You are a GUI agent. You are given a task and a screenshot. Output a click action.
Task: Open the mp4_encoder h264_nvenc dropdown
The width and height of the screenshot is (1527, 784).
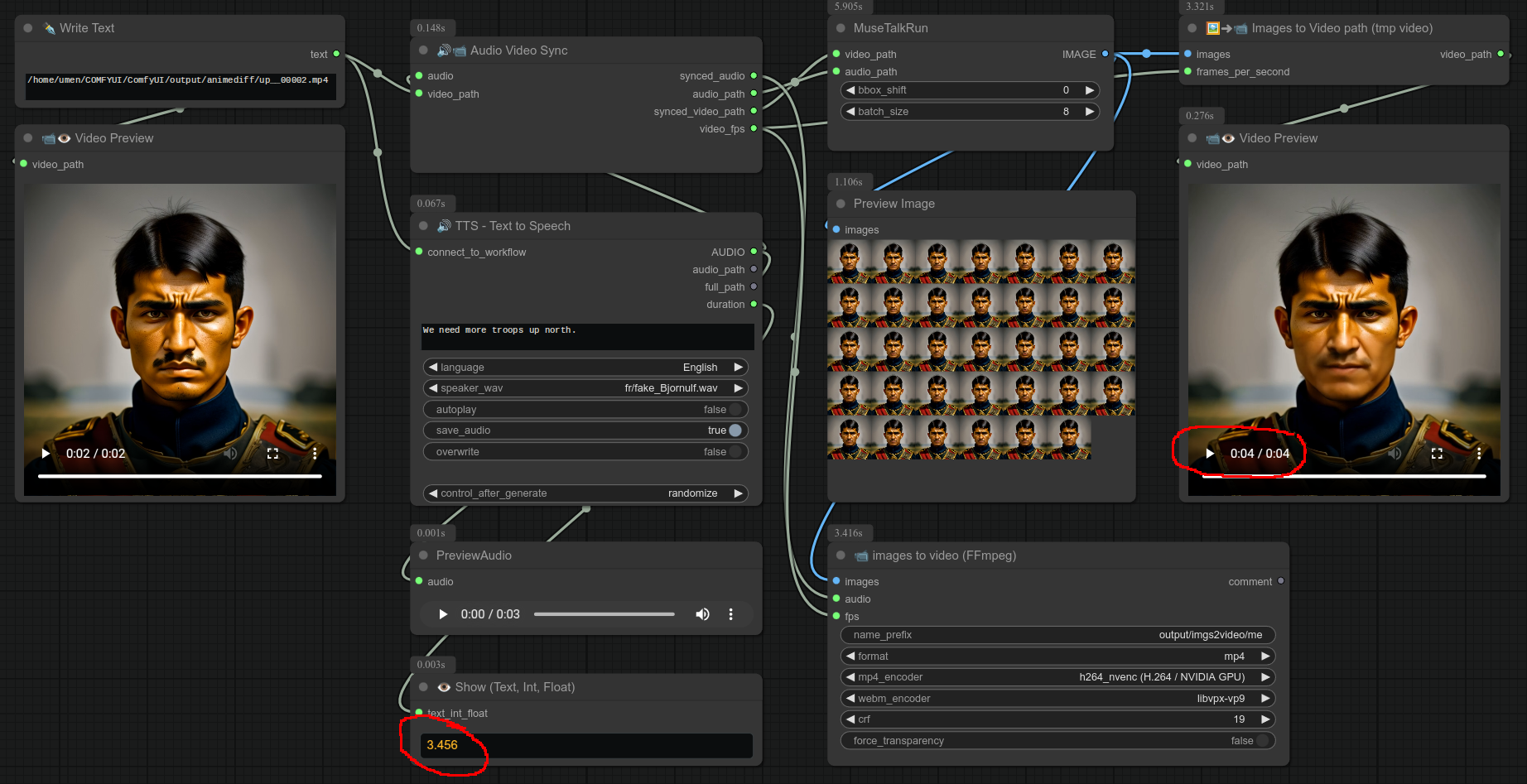[x=1057, y=677]
